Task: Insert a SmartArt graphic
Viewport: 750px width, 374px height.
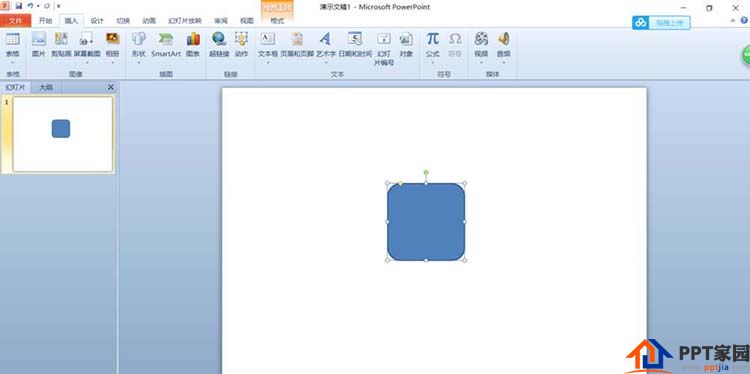Action: (166, 45)
